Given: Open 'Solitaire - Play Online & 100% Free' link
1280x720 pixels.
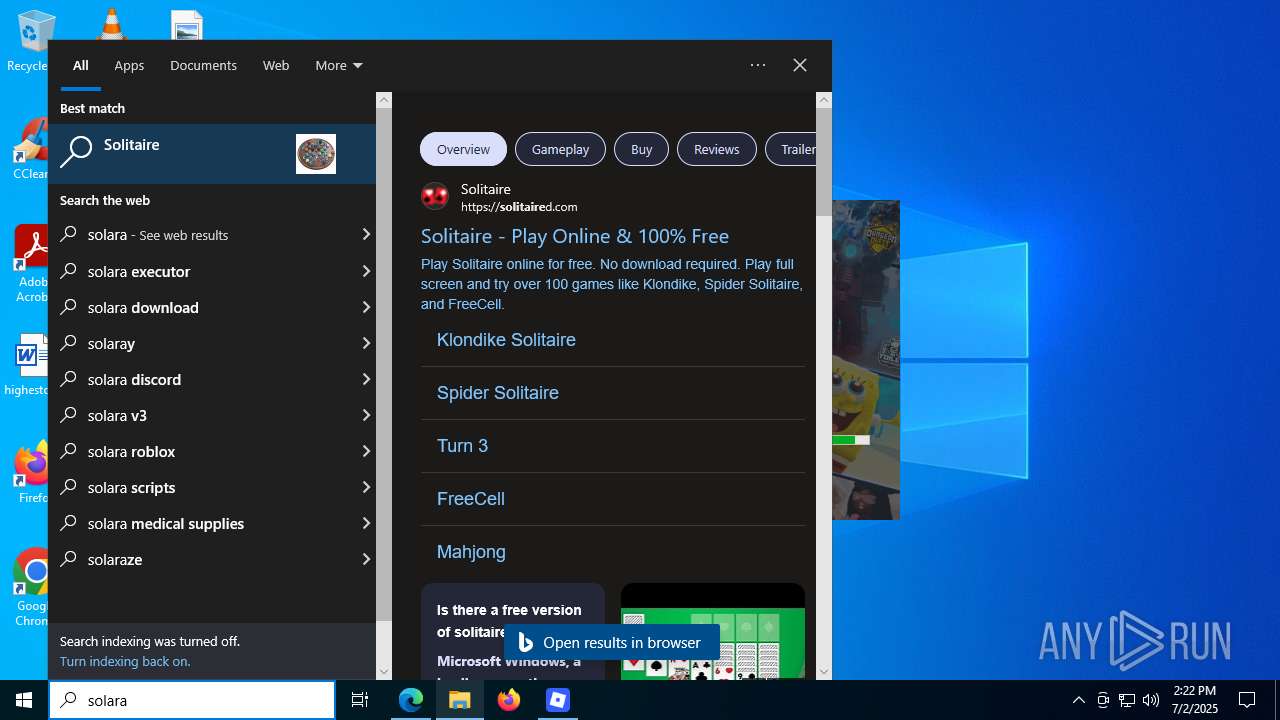Looking at the screenshot, I should coord(575,236).
